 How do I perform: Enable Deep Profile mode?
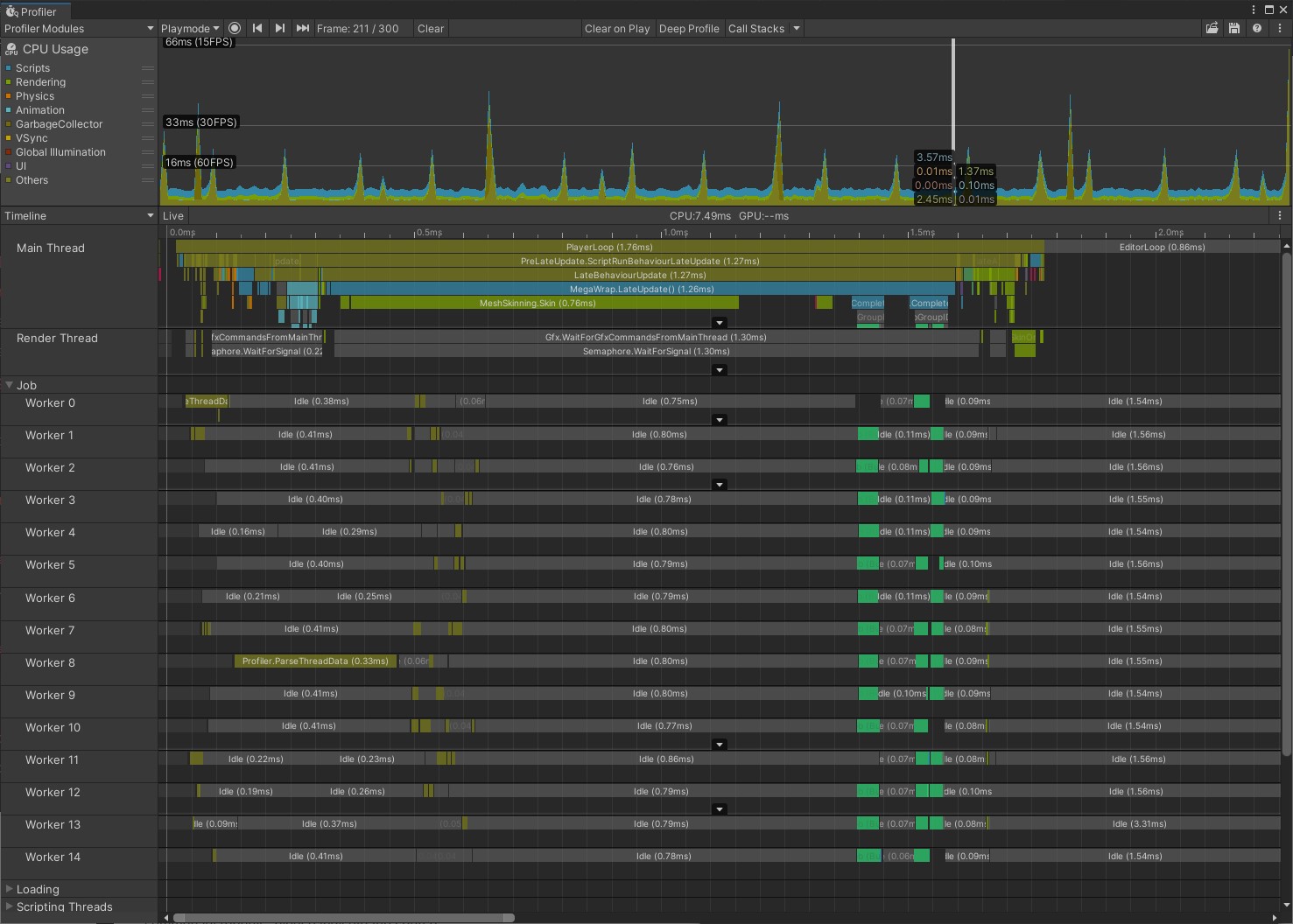coord(689,28)
